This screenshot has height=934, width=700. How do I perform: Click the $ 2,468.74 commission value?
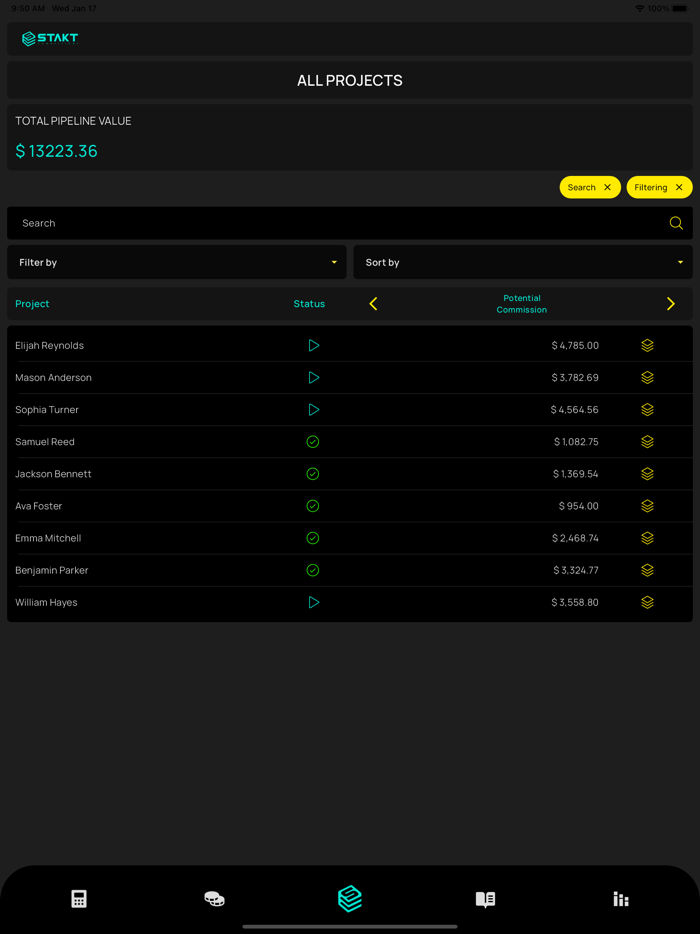(575, 538)
